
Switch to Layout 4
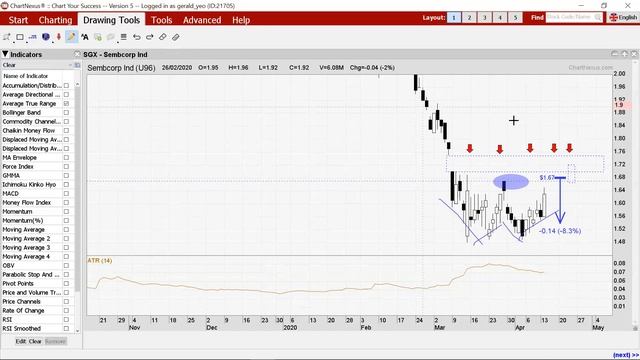500,18
